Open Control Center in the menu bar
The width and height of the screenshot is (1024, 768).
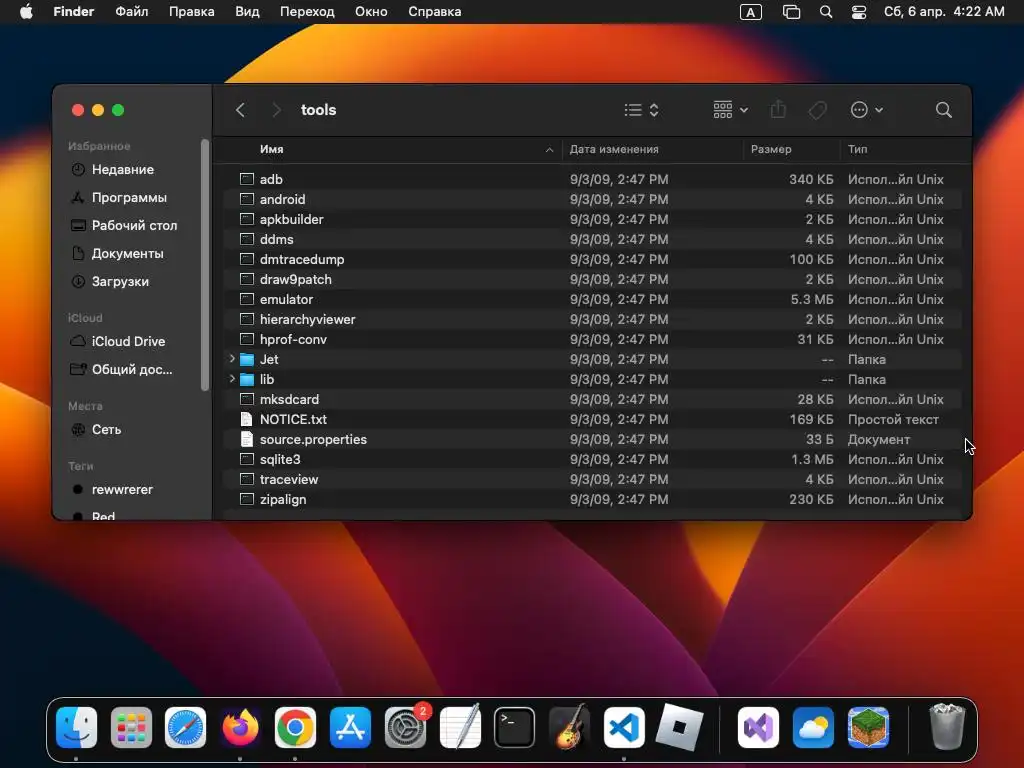click(859, 12)
